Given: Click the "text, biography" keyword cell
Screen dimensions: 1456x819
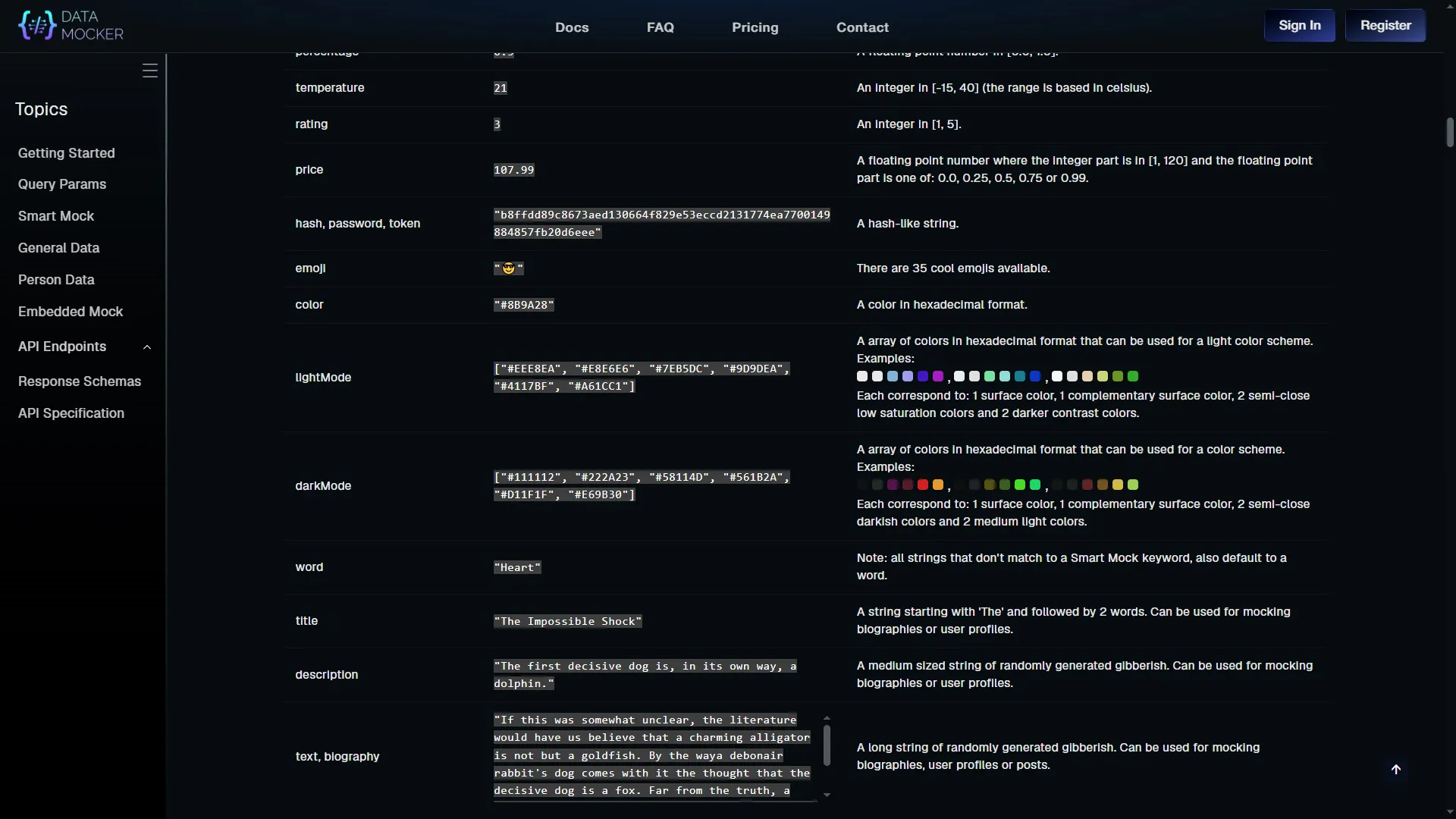Looking at the screenshot, I should coord(337,757).
